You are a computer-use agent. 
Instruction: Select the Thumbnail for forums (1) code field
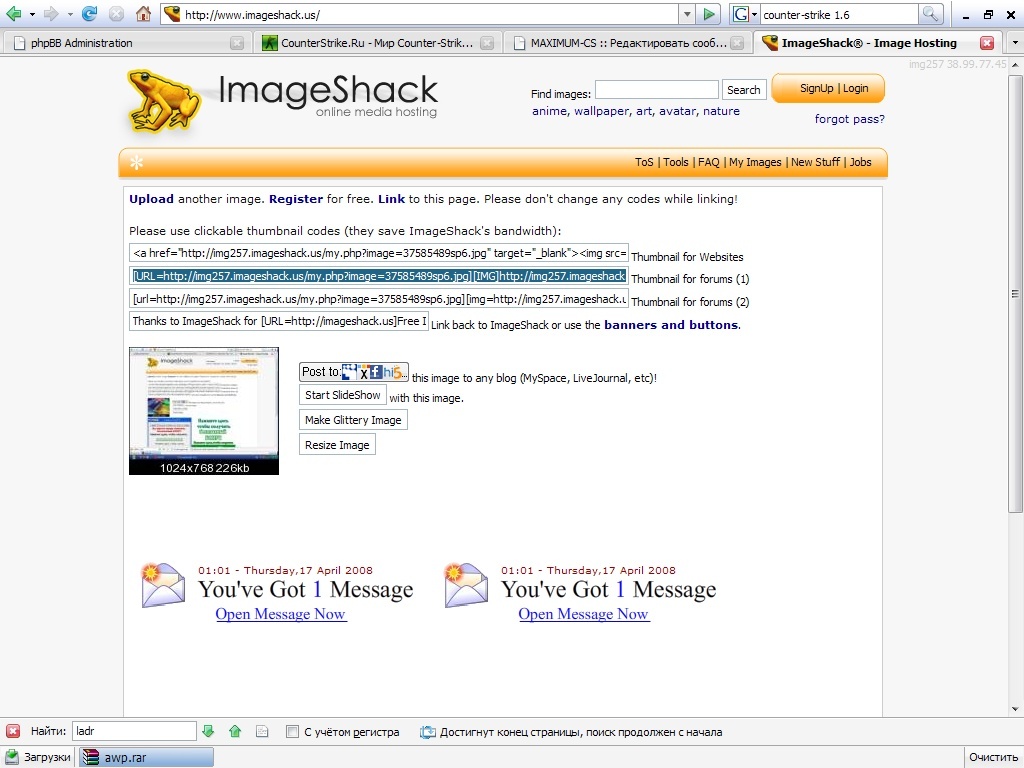(x=379, y=276)
